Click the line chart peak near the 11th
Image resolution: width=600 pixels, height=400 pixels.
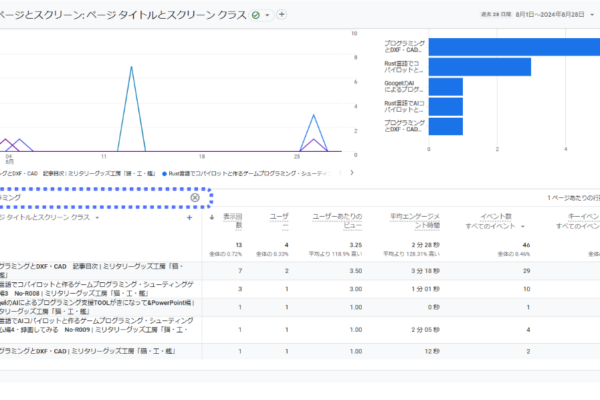coord(131,67)
